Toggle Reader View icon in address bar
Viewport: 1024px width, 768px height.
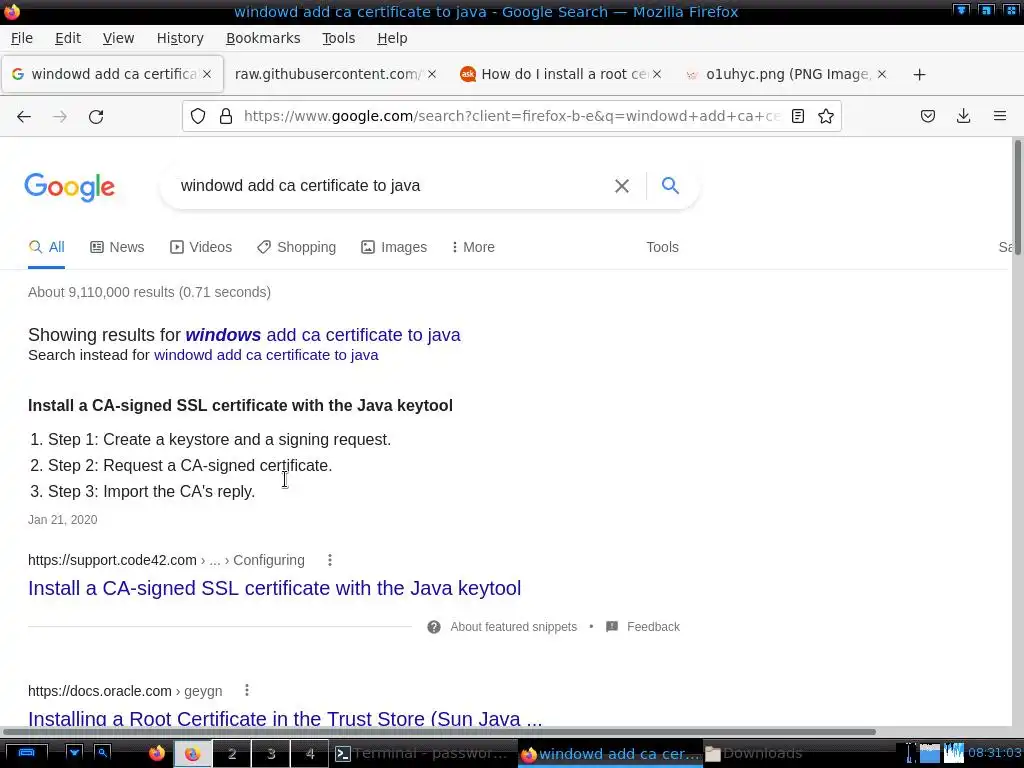coord(797,116)
